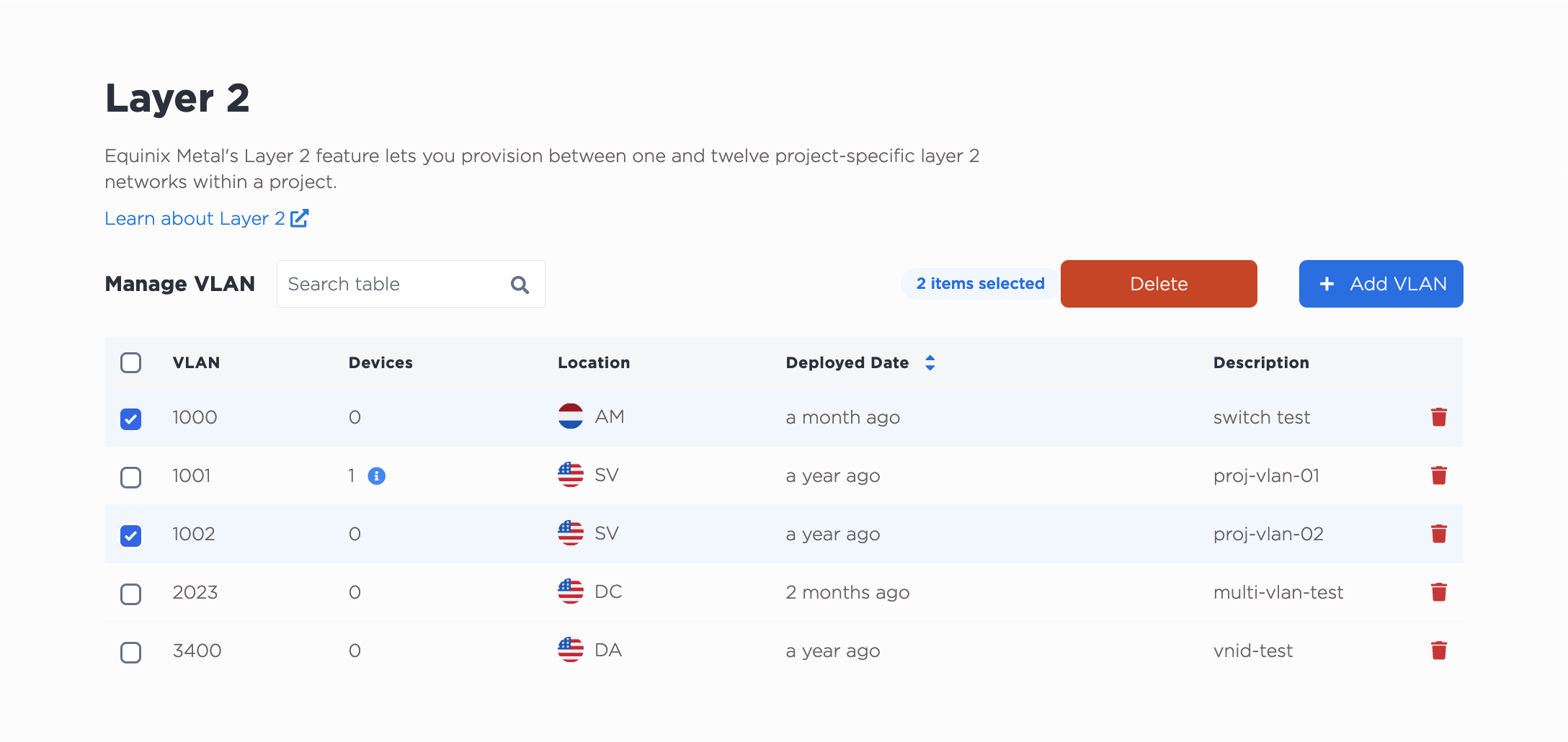1568x742 pixels.
Task: Click the search magnifier icon
Action: (520, 285)
